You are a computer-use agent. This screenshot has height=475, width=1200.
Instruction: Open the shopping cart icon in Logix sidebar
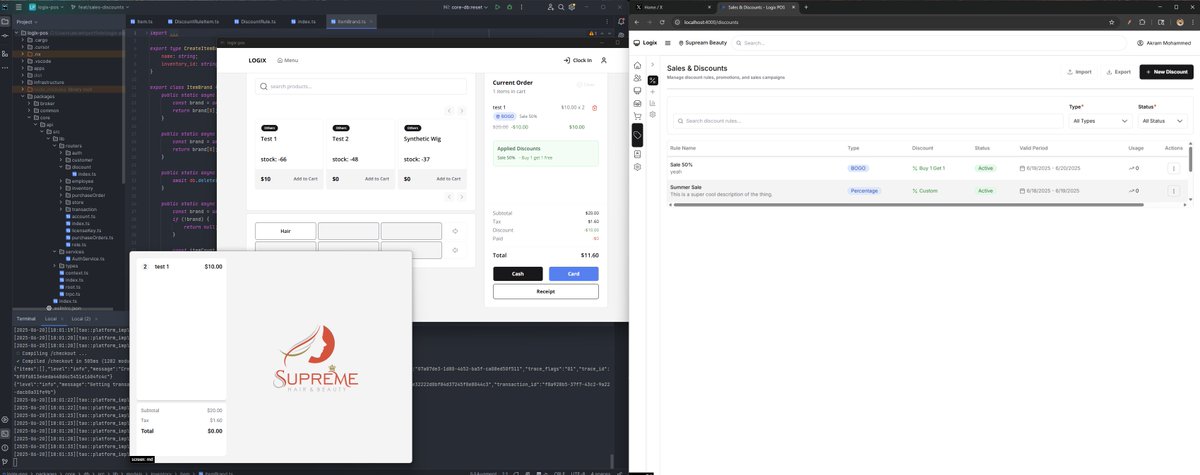coord(637,115)
